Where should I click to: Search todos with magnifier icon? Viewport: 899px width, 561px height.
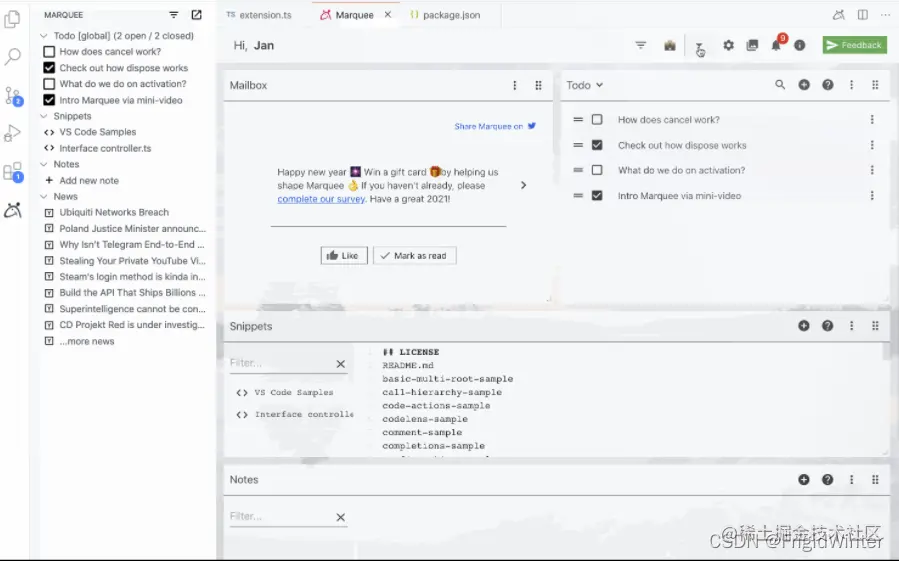pos(780,85)
